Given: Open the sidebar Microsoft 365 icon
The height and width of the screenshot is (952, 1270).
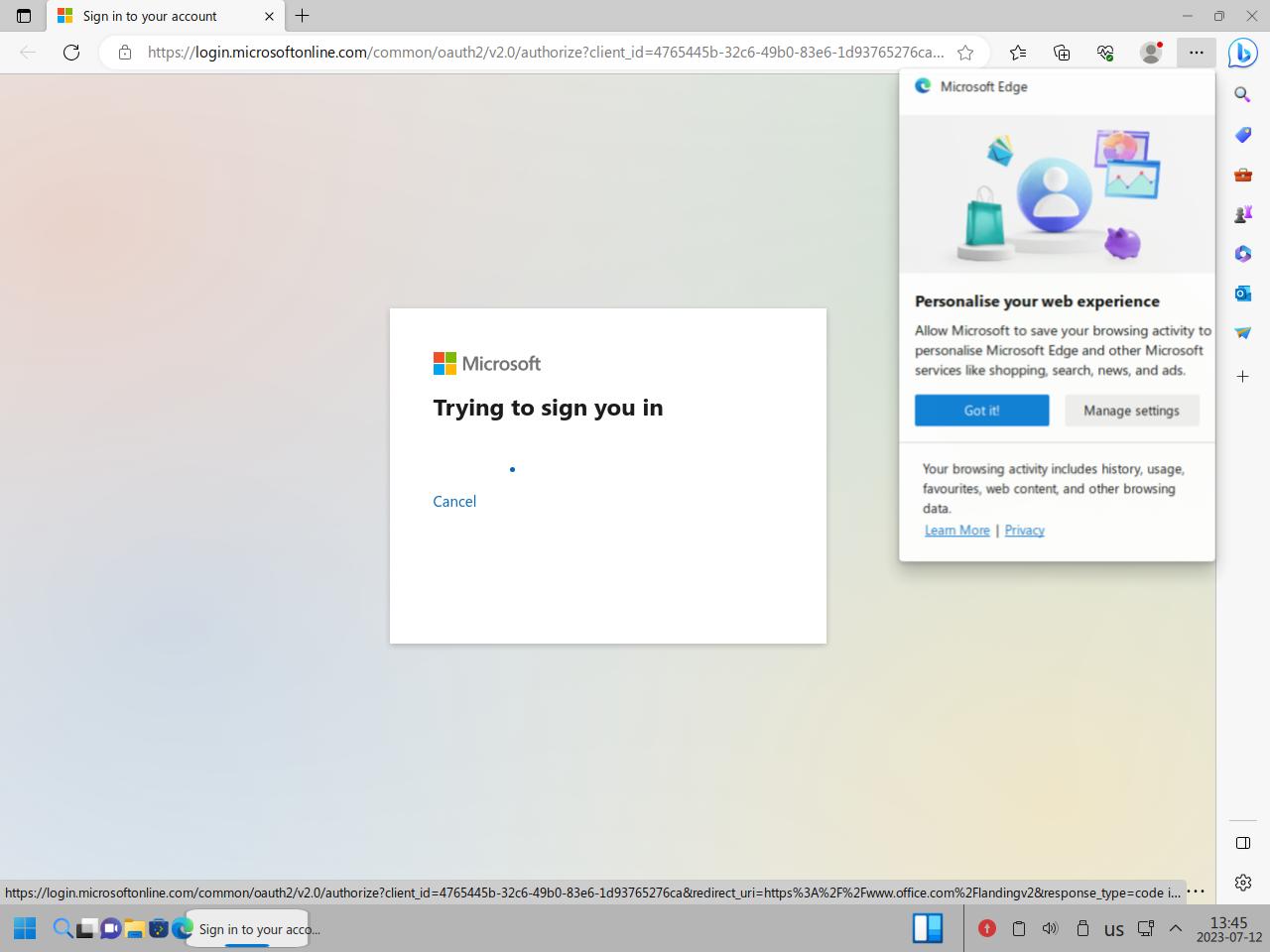Looking at the screenshot, I should [1242, 254].
